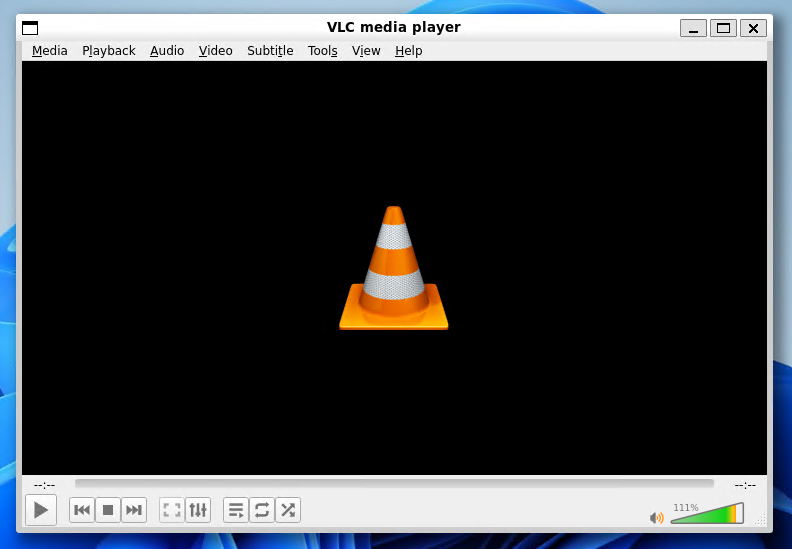Open the Help menu

pyautogui.click(x=408, y=51)
